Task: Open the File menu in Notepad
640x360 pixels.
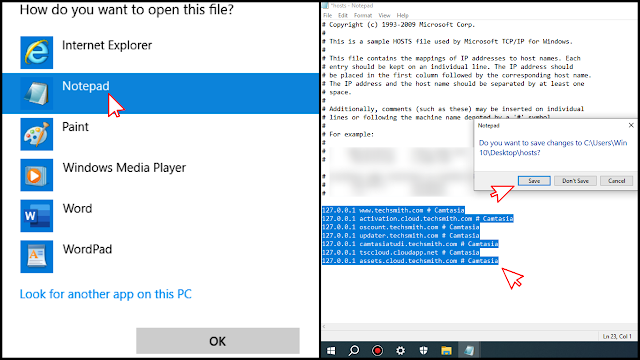Action: (x=328, y=16)
